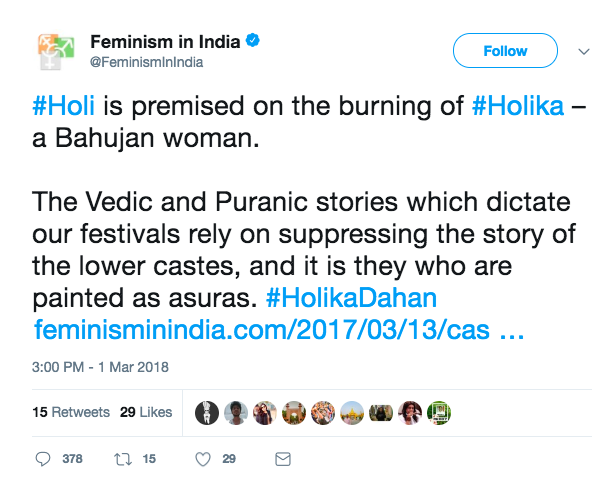
Task: Click the @FeminismInIndia handle
Action: tap(146, 61)
